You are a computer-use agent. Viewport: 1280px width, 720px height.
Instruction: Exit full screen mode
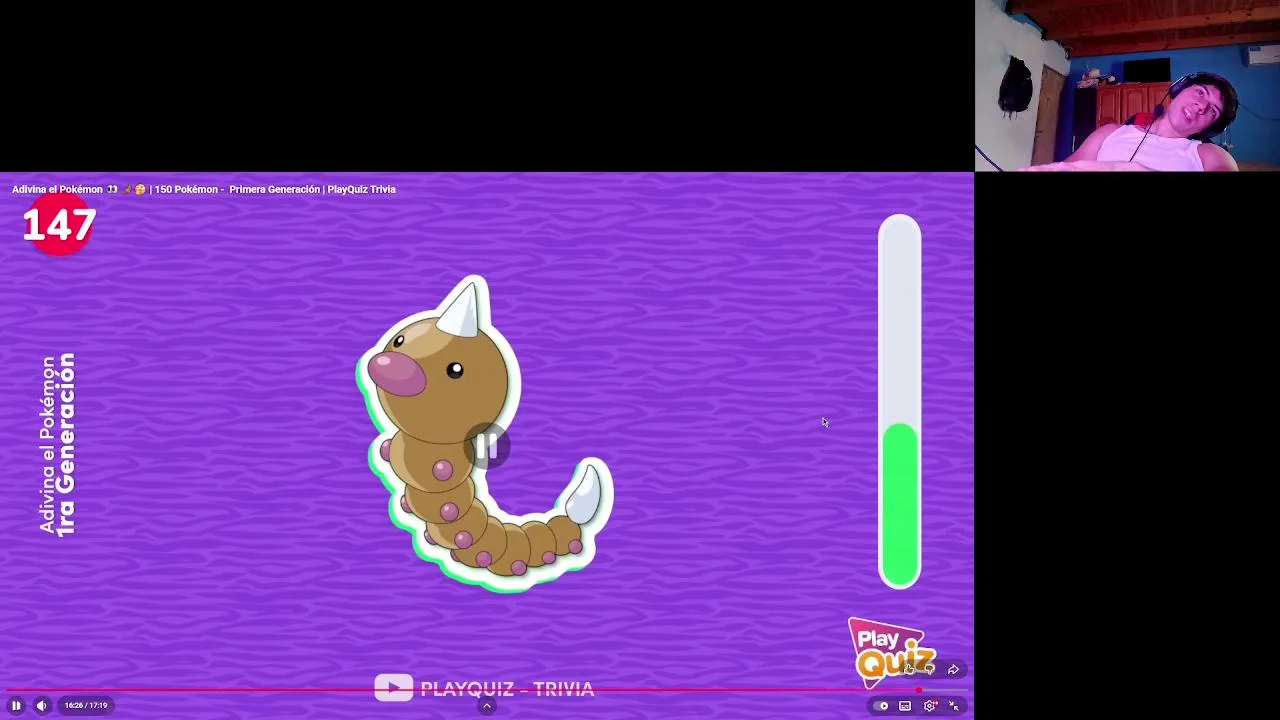955,706
